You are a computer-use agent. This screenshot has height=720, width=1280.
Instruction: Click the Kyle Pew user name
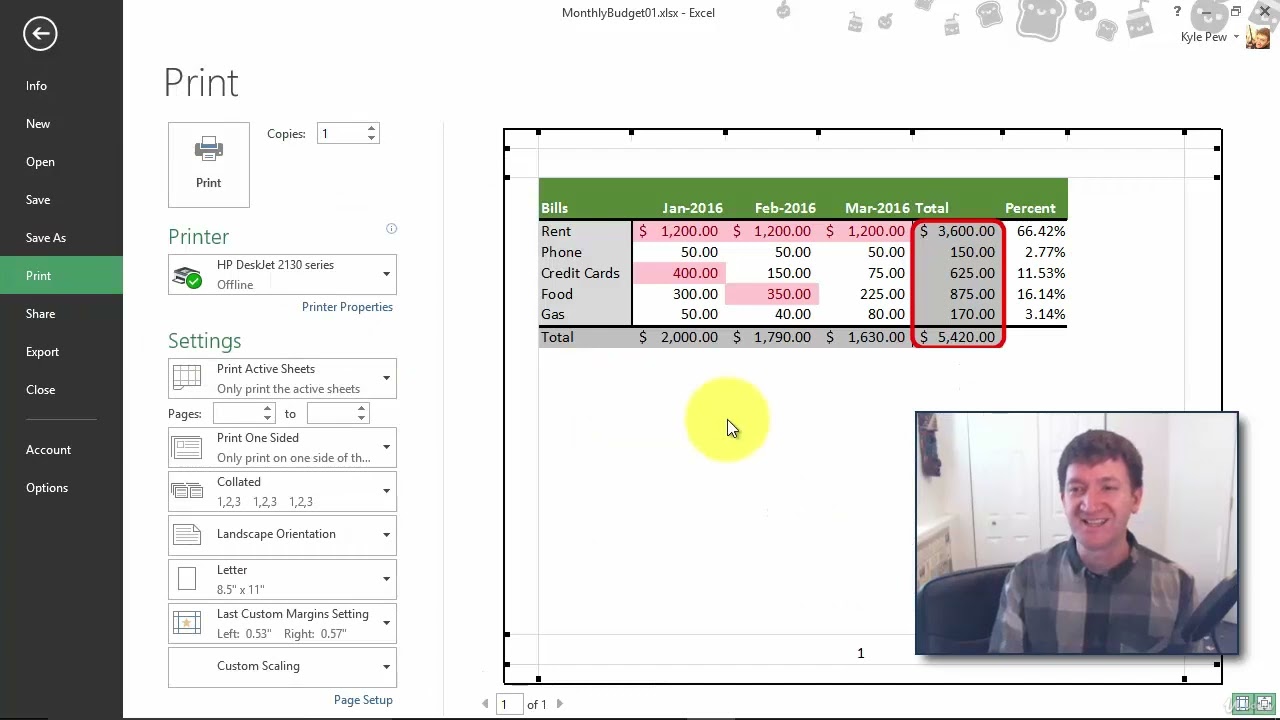tap(1204, 37)
